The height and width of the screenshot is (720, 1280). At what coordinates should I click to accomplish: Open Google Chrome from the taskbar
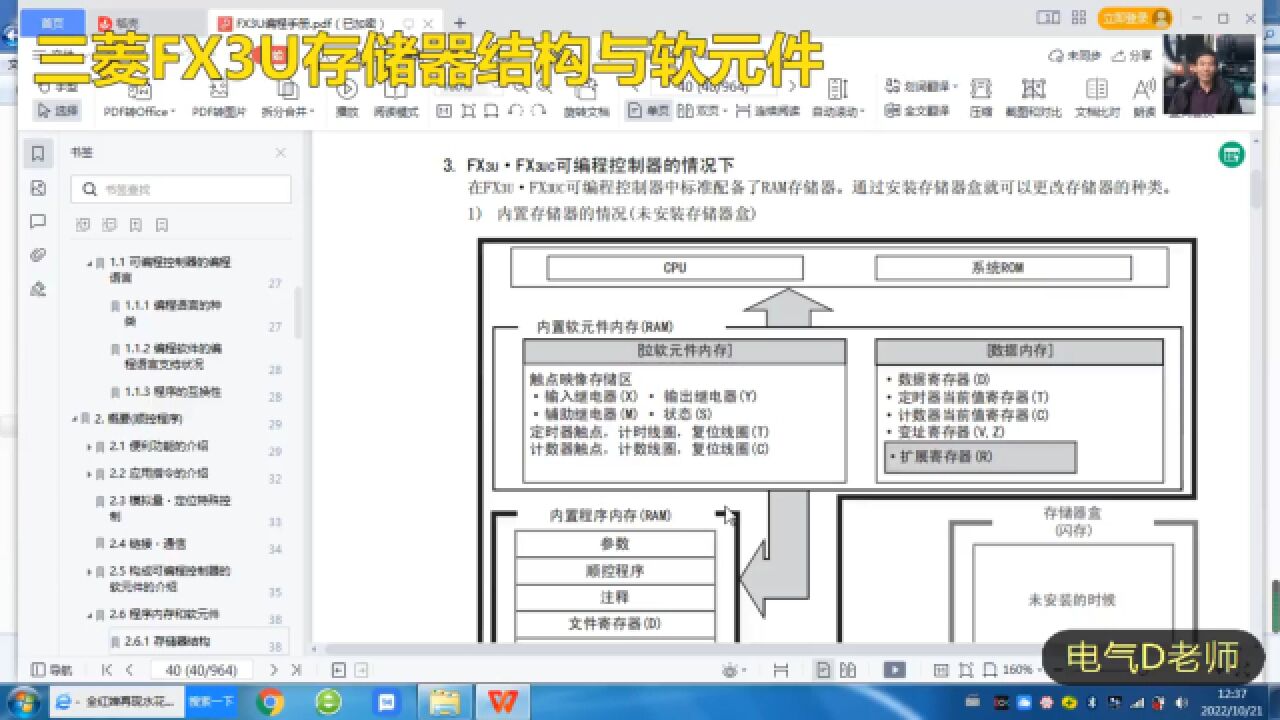pos(270,702)
